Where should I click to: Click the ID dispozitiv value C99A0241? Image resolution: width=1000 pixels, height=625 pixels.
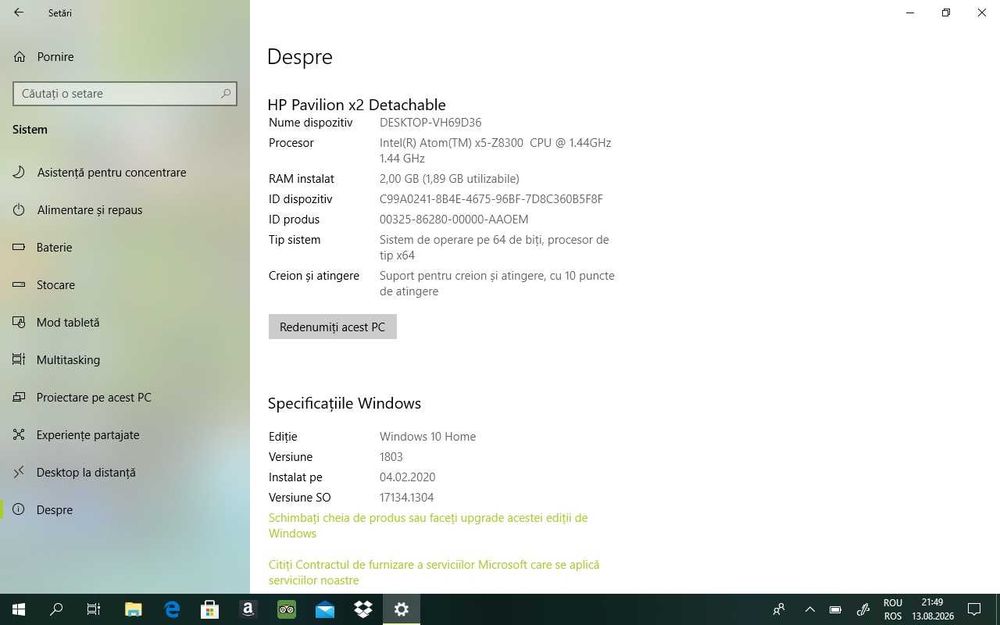pyautogui.click(x=491, y=199)
